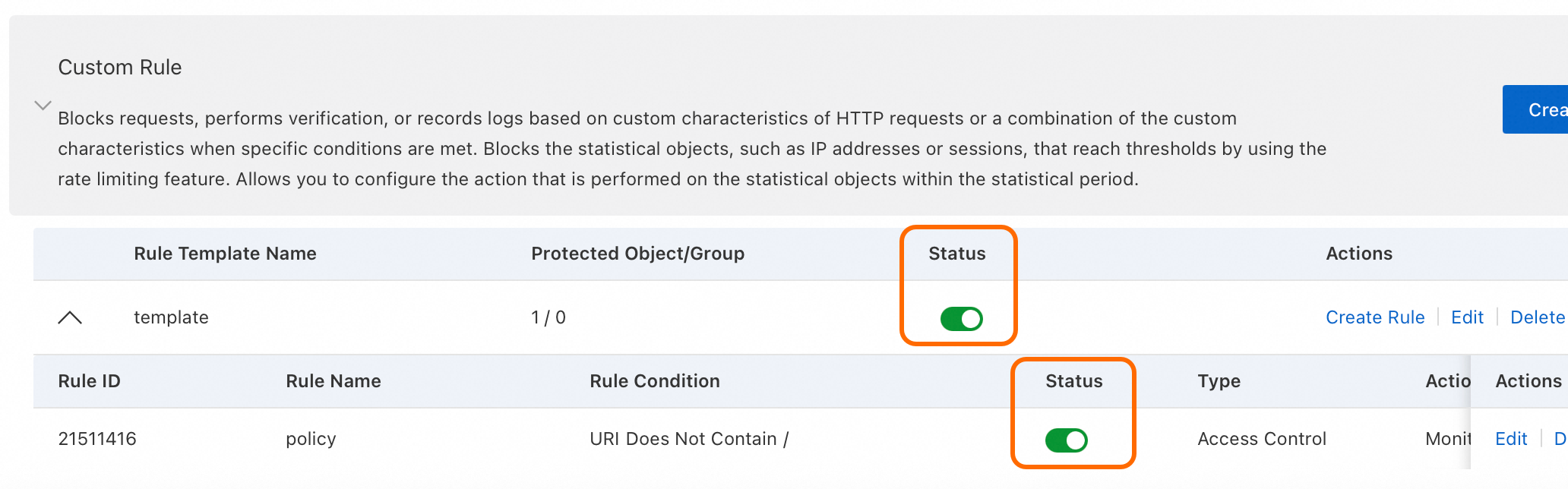Collapse the expanded template row
Viewport: 1568px width, 489px height.
(x=70, y=317)
